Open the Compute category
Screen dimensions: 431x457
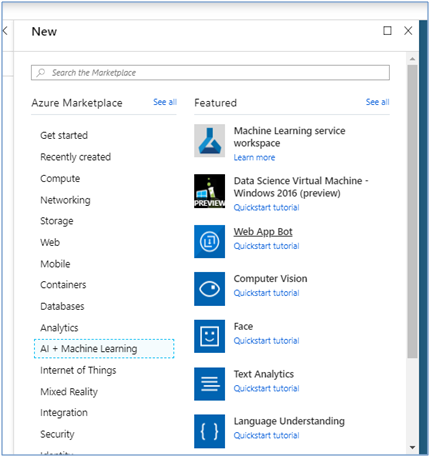(60, 179)
